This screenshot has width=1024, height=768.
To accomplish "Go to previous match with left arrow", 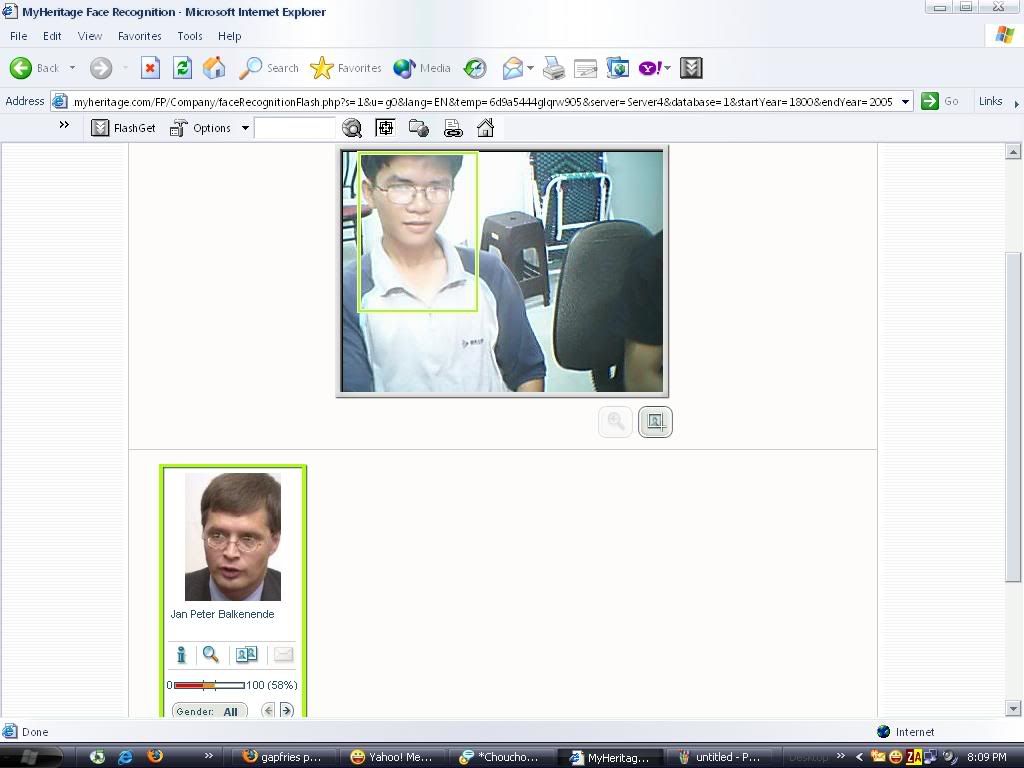I will coord(268,711).
